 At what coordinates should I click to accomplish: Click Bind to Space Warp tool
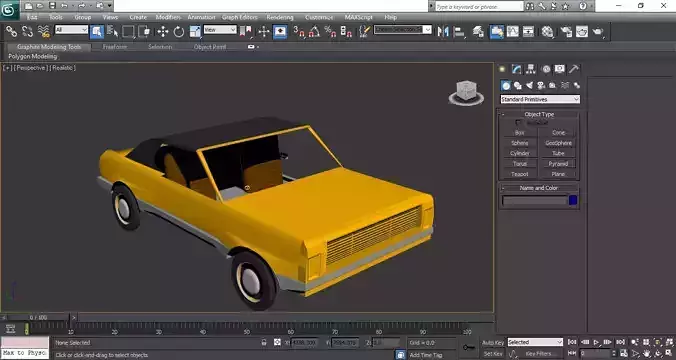click(x=44, y=31)
